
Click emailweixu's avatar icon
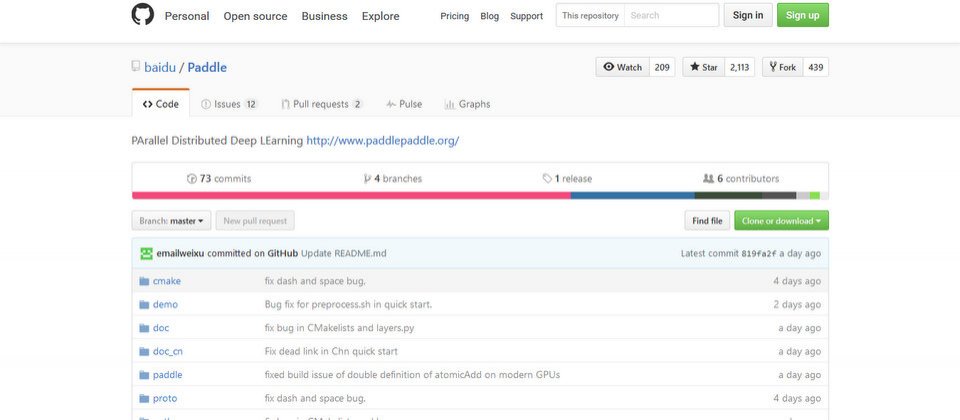(146, 253)
